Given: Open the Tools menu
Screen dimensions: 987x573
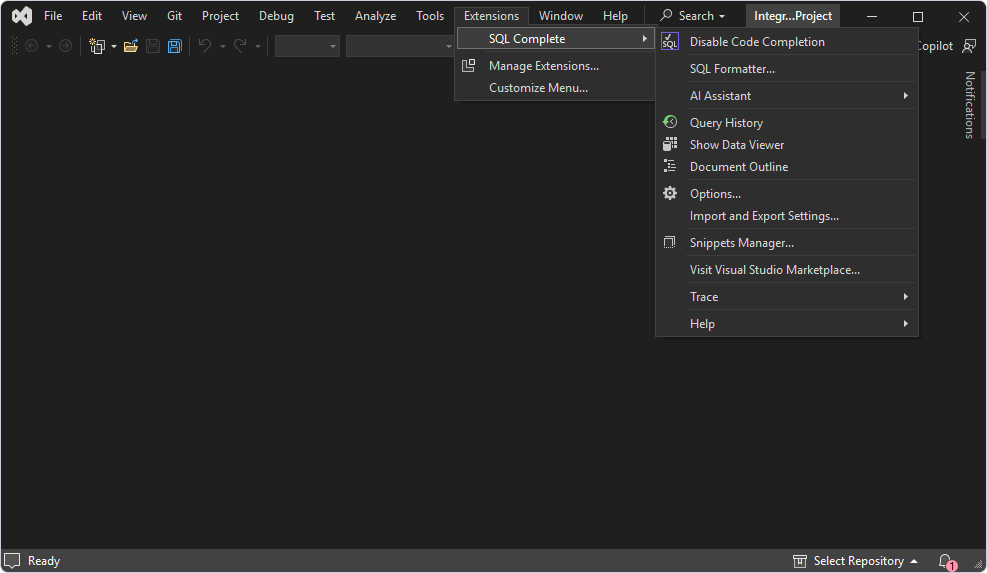Looking at the screenshot, I should [x=430, y=16].
